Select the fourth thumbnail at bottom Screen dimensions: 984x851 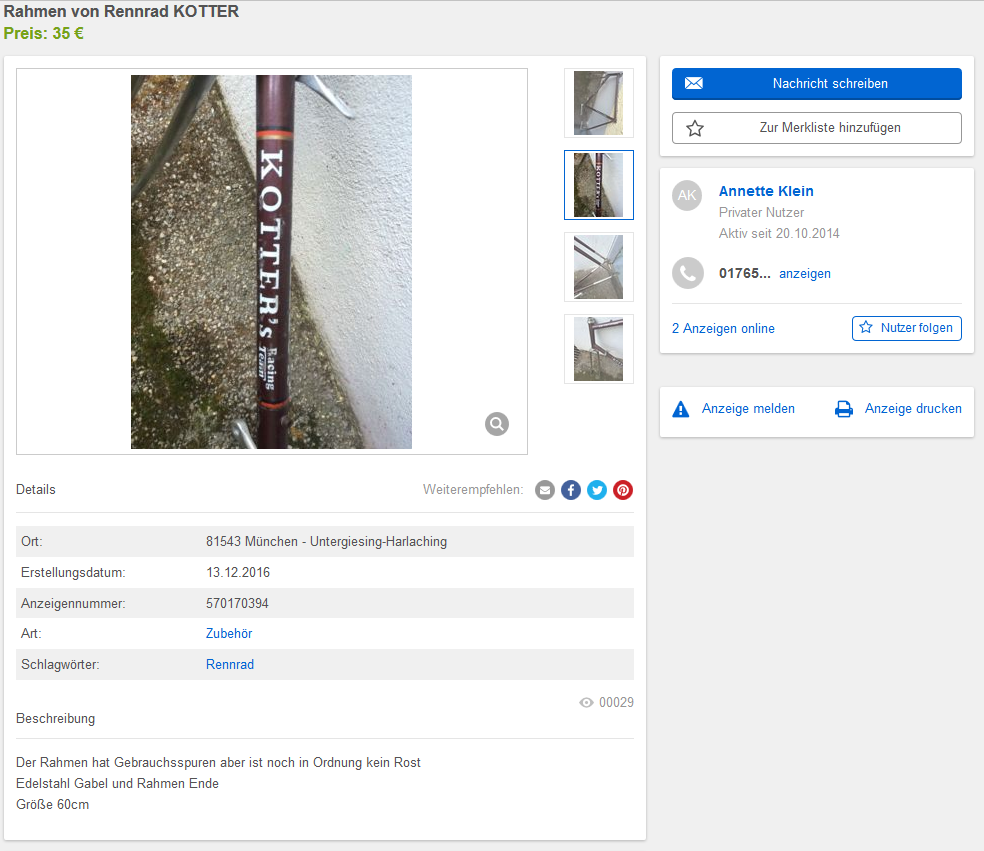pyautogui.click(x=599, y=349)
